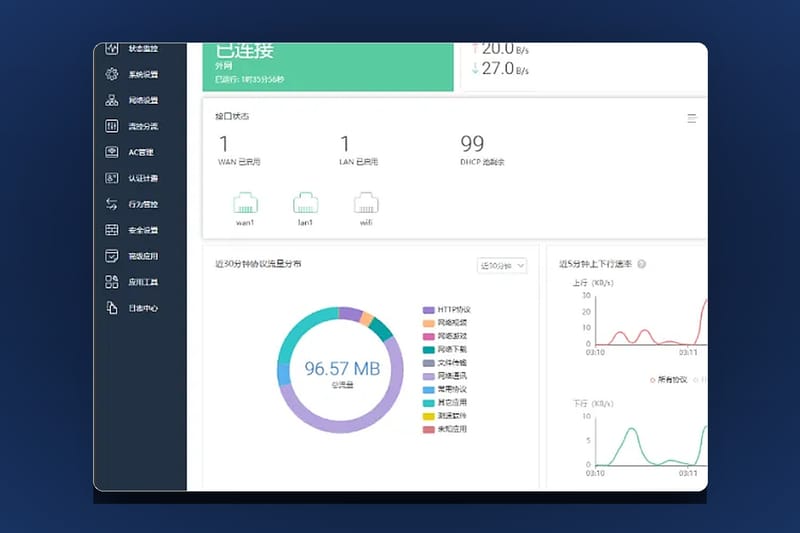Open the AC管理 sidebar icon

click(112, 152)
